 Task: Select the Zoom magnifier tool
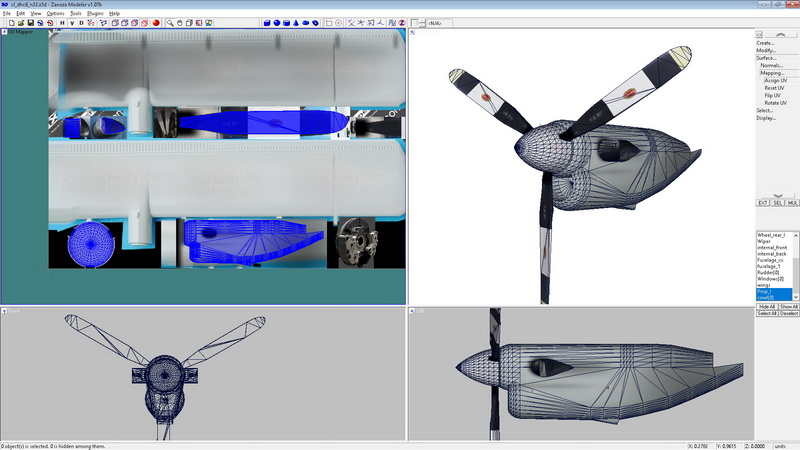click(x=171, y=22)
